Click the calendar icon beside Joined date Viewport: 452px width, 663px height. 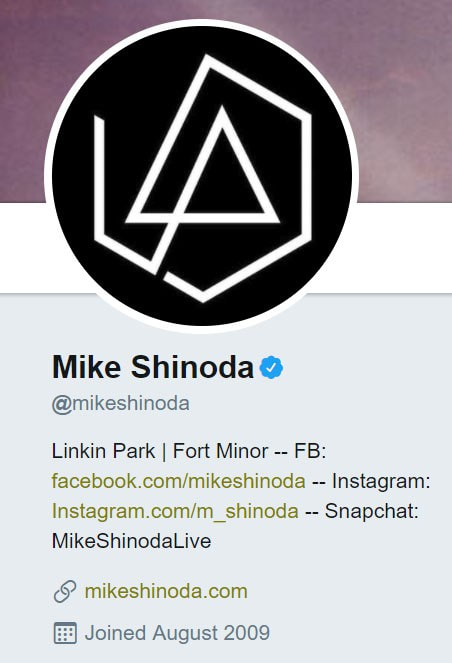65,633
